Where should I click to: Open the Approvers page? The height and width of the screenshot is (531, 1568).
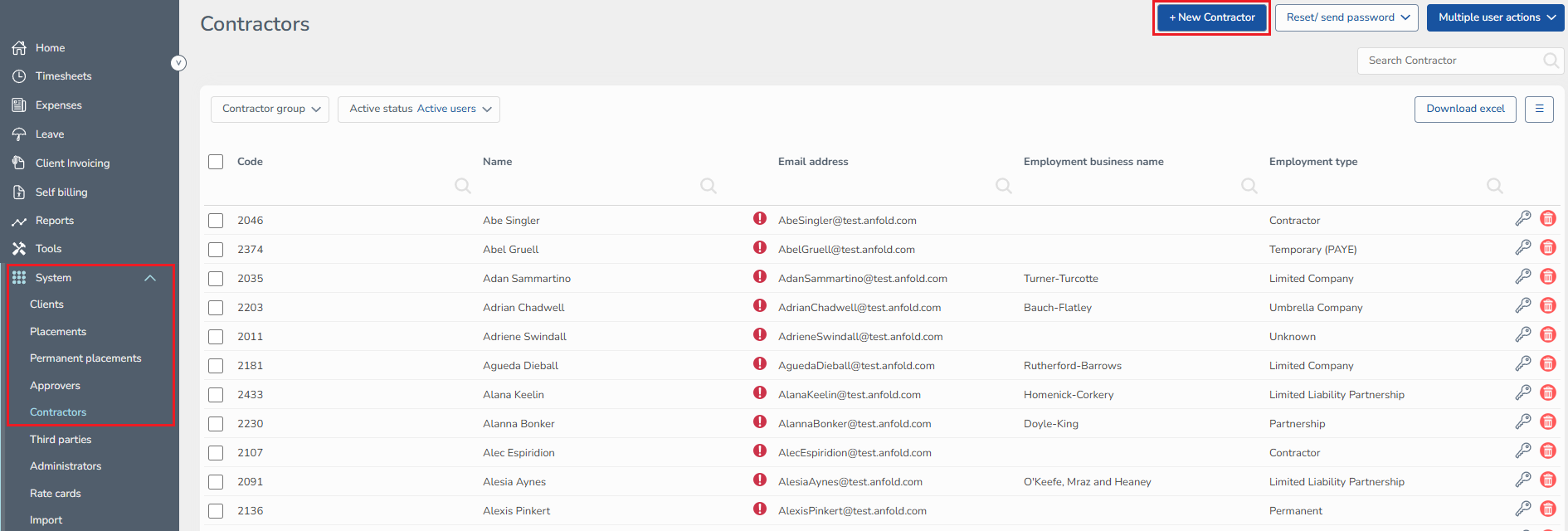55,386
